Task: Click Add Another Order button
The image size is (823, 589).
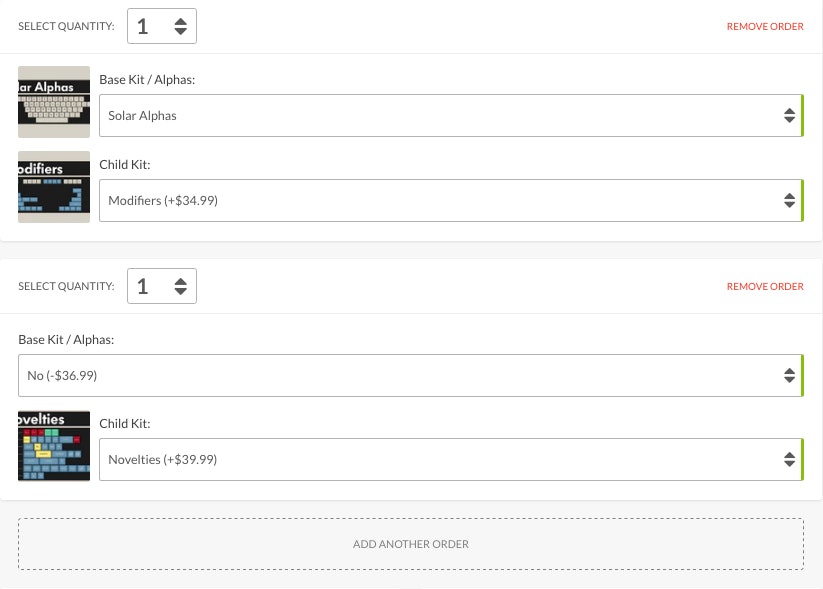Action: (x=411, y=544)
